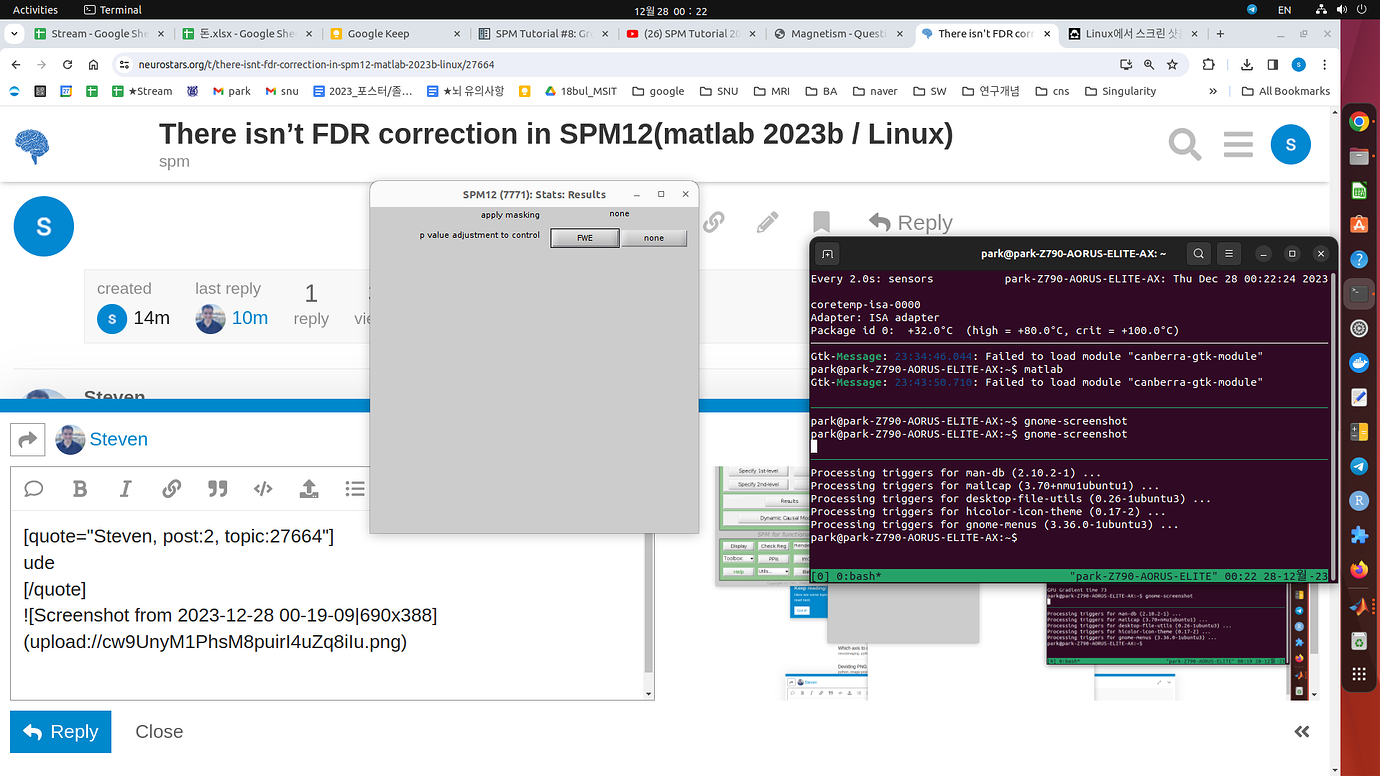This screenshot has width=1380, height=776.
Task: Select the Bold formatting icon in the composer
Action: (80, 488)
